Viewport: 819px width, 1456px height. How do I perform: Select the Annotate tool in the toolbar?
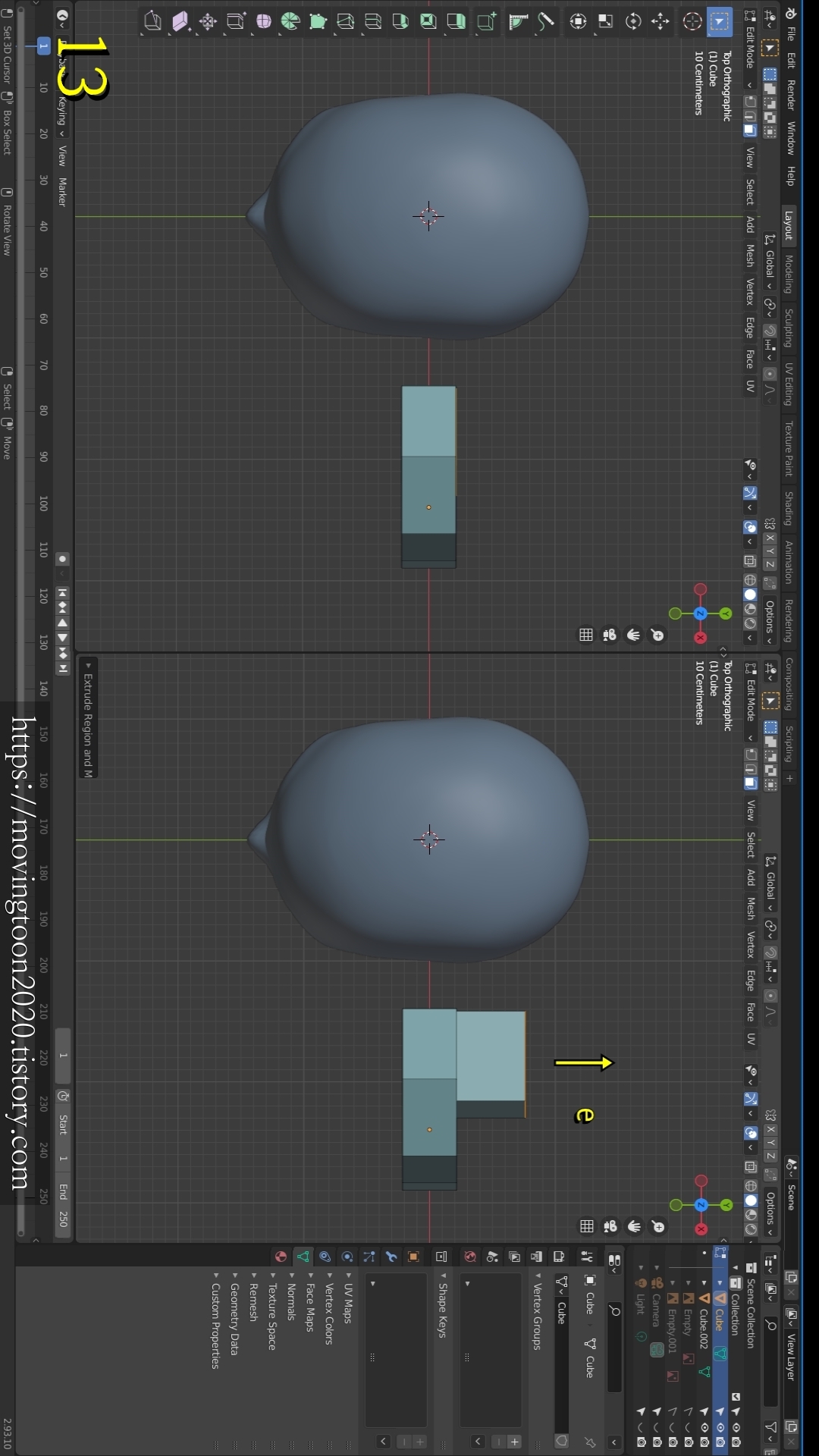[x=546, y=22]
